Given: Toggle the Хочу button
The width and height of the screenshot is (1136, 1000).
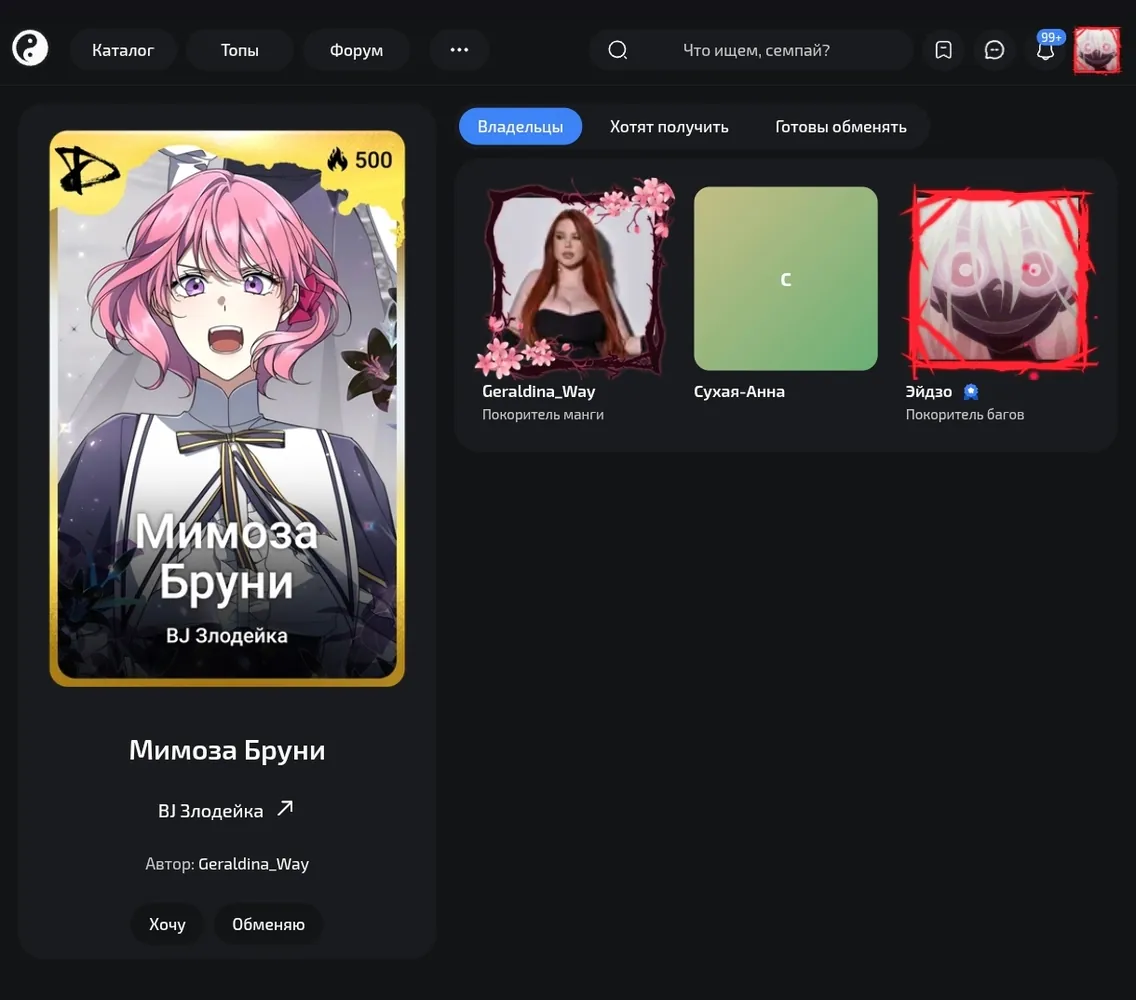Looking at the screenshot, I should (167, 924).
